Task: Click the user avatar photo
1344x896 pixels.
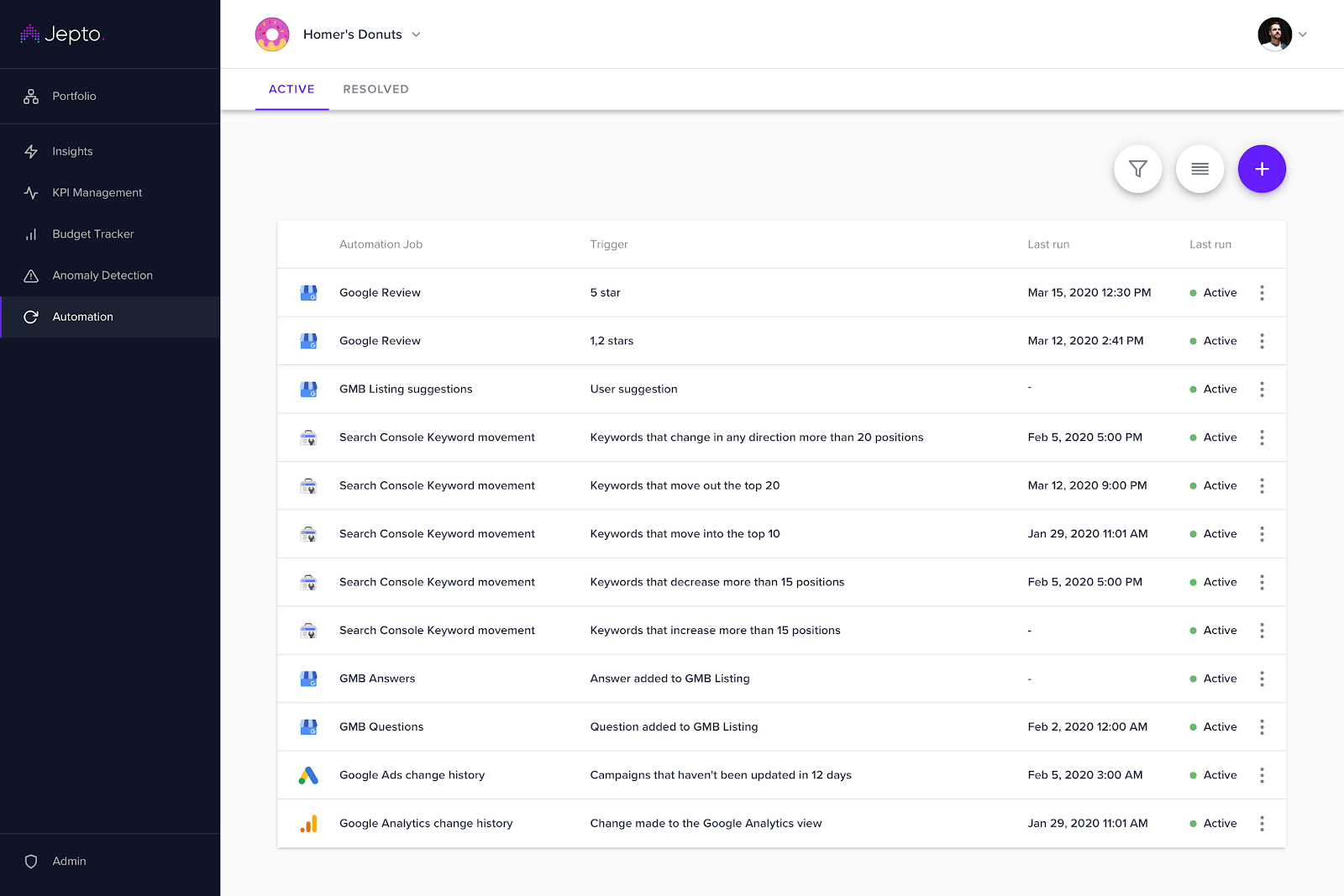Action: click(1274, 34)
